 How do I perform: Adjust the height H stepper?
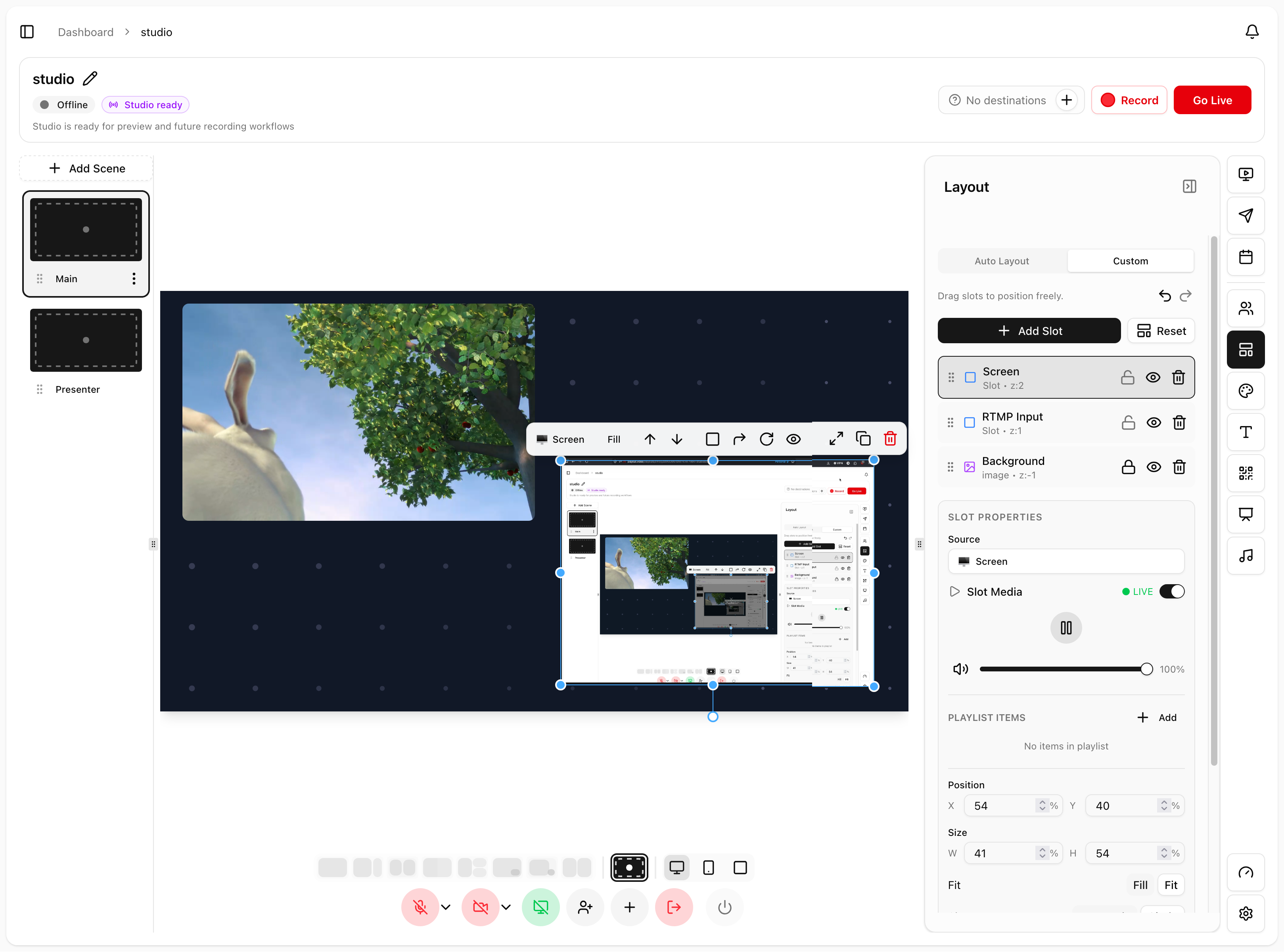[x=1163, y=853]
